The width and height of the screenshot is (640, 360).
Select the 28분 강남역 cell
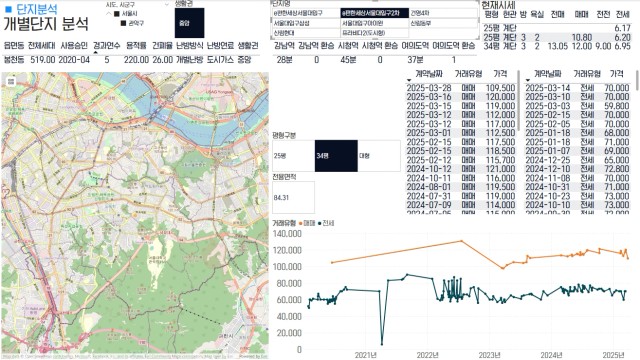pos(284,60)
